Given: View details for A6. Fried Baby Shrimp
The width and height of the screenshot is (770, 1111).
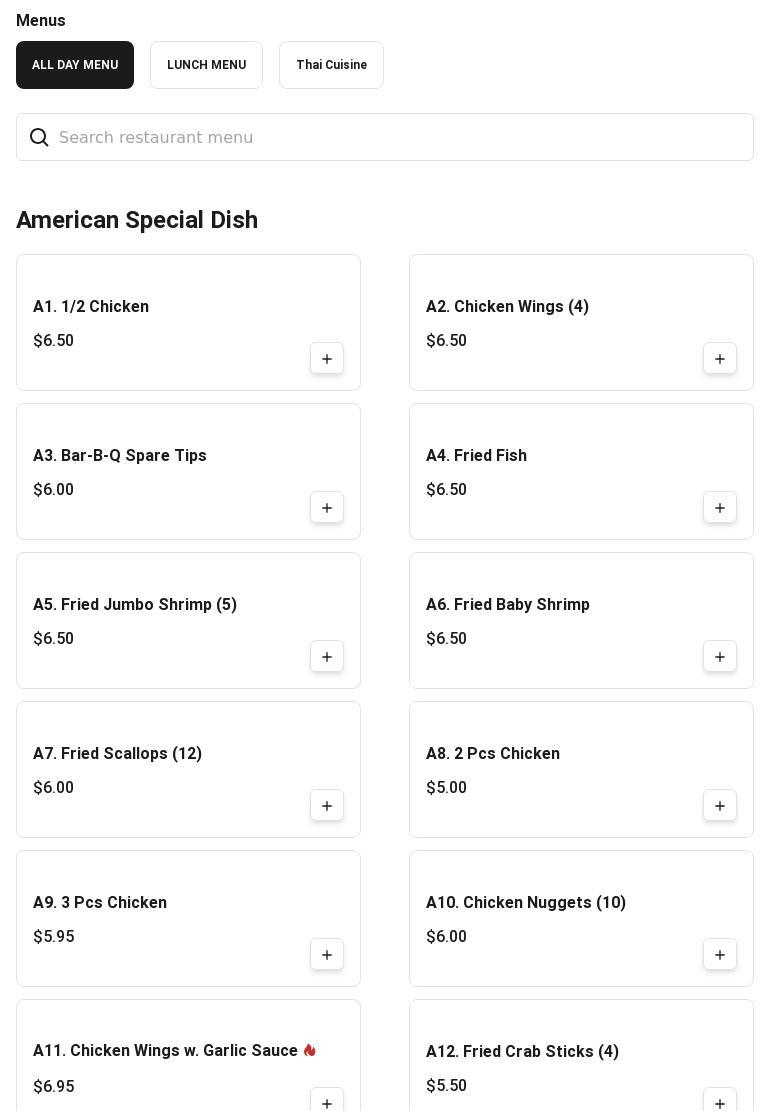Looking at the screenshot, I should point(508,605).
